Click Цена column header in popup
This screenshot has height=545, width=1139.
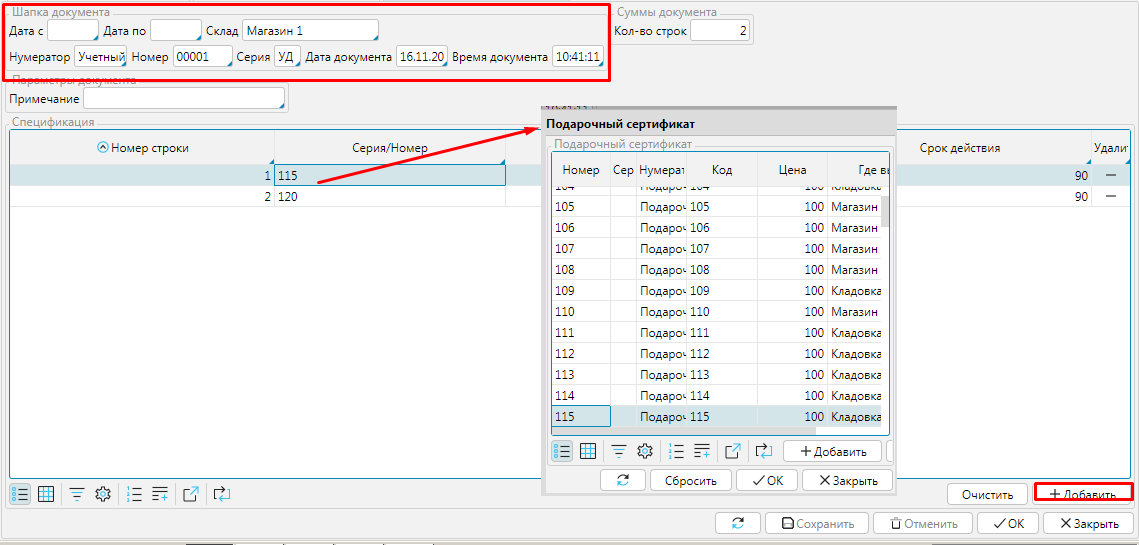click(x=792, y=170)
